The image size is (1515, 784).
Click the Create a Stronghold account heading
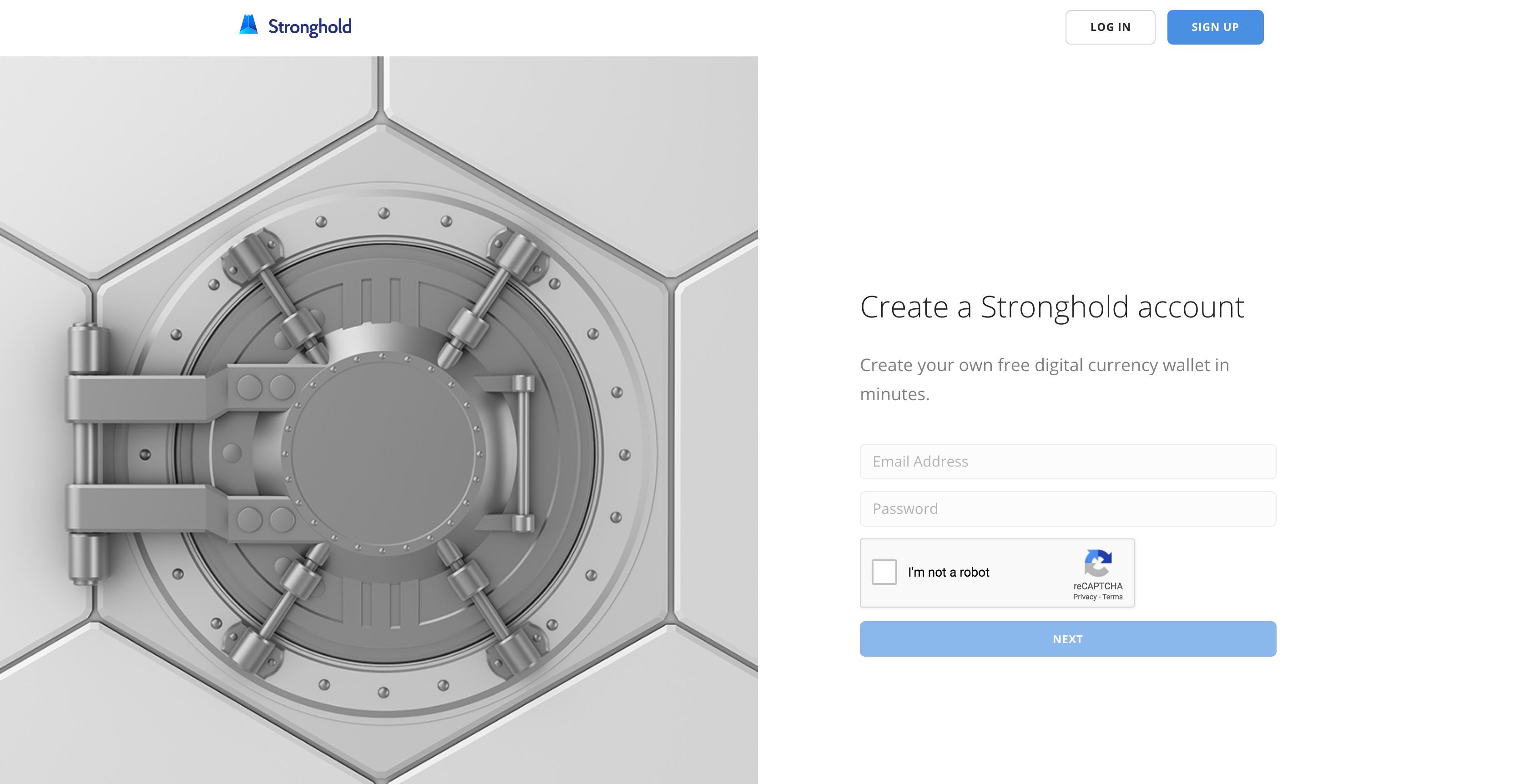click(x=1052, y=307)
